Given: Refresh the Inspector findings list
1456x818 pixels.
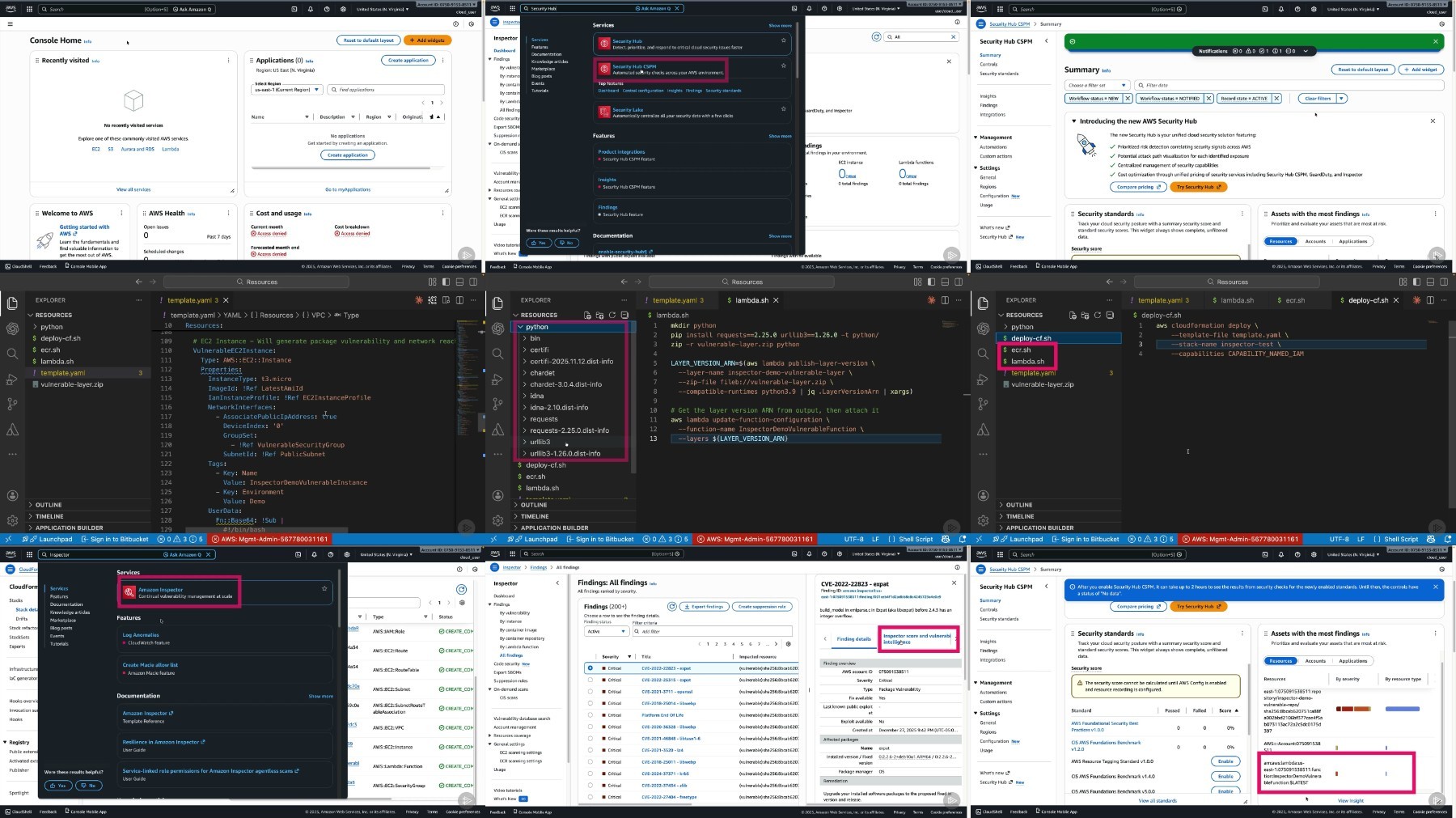Looking at the screenshot, I should point(671,606).
